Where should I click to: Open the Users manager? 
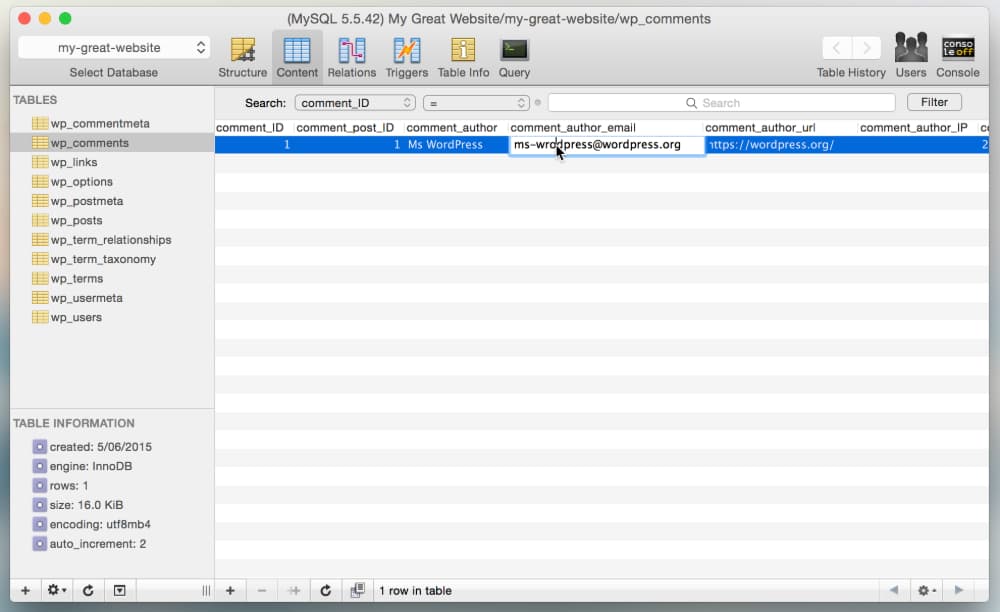pos(910,55)
